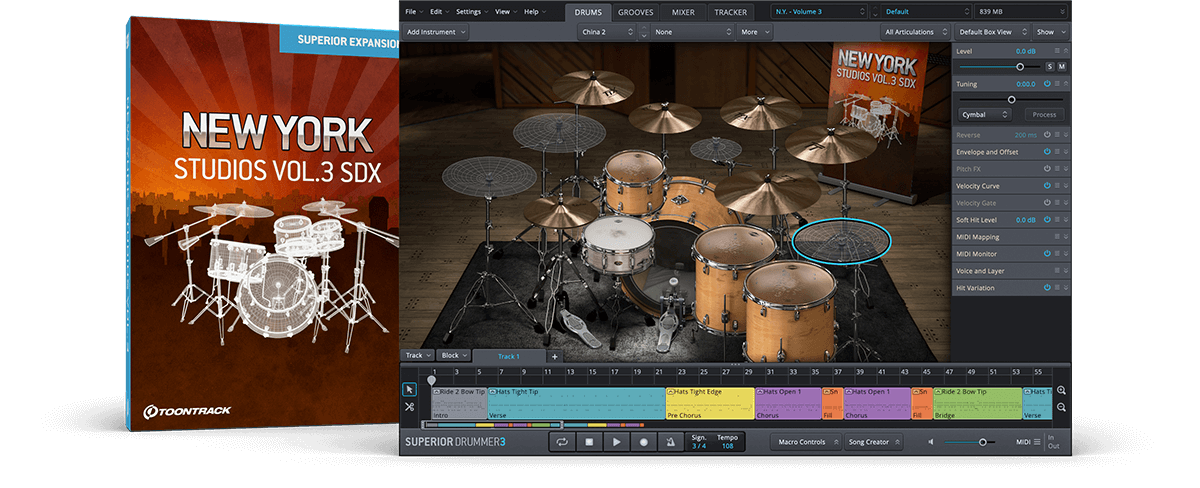Open the China 2 instrument selector
The image size is (1200, 488).
point(607,32)
